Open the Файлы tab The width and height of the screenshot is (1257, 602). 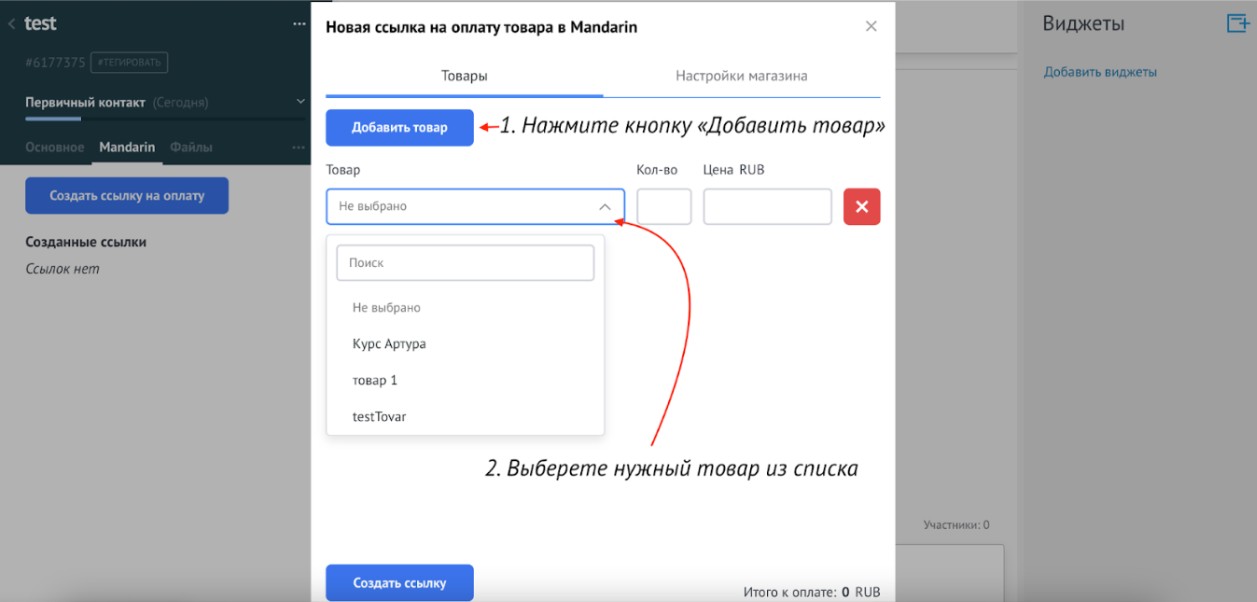pos(191,147)
